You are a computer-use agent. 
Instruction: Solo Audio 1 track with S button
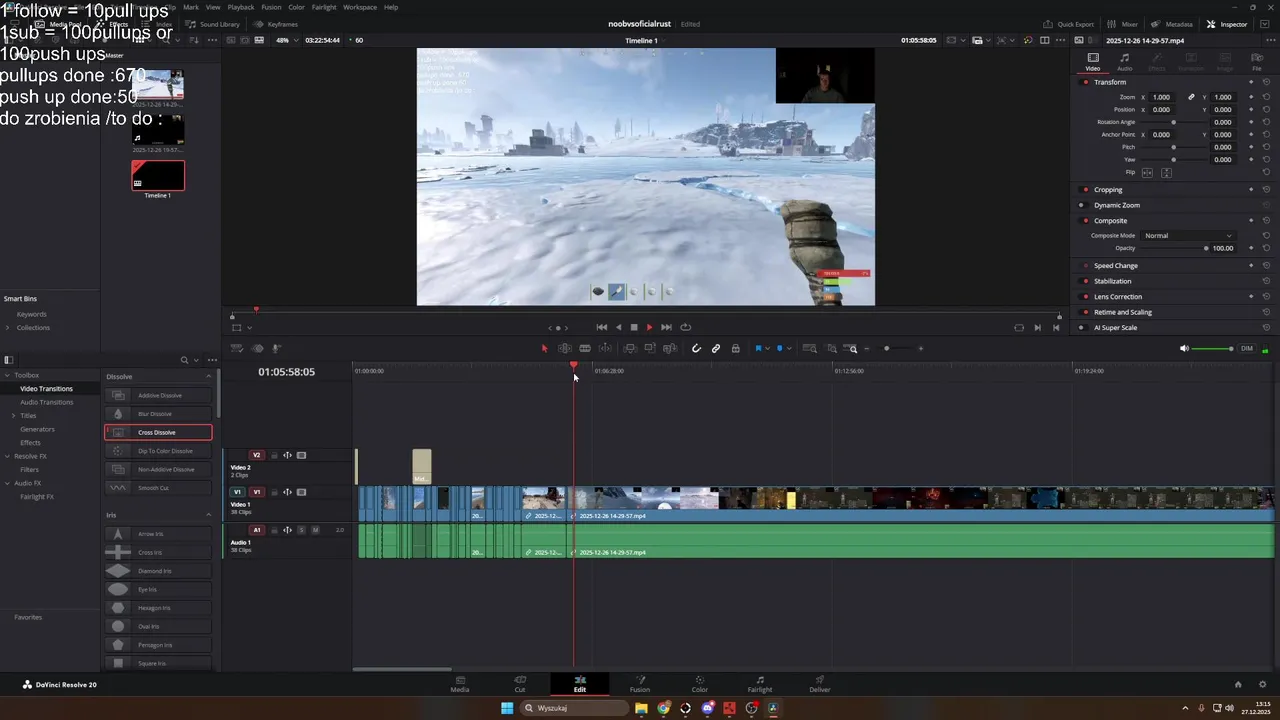[x=301, y=530]
